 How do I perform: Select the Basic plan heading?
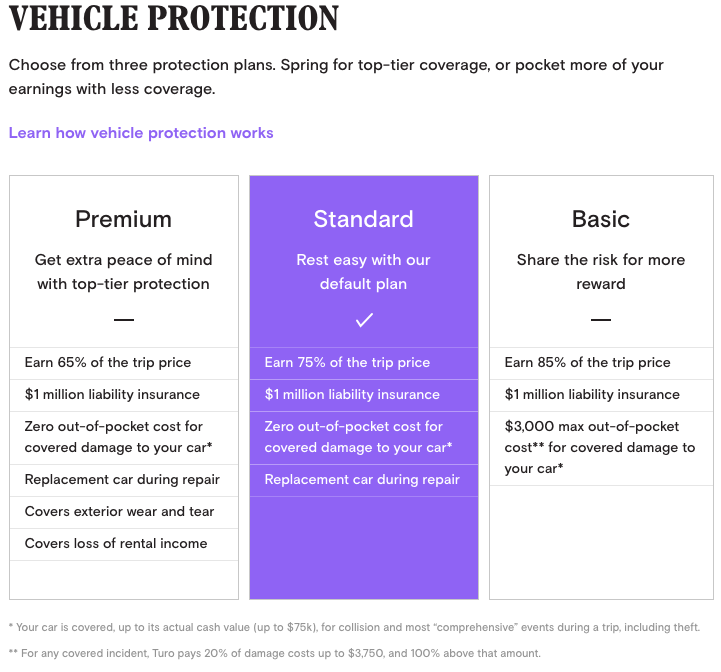point(601,219)
